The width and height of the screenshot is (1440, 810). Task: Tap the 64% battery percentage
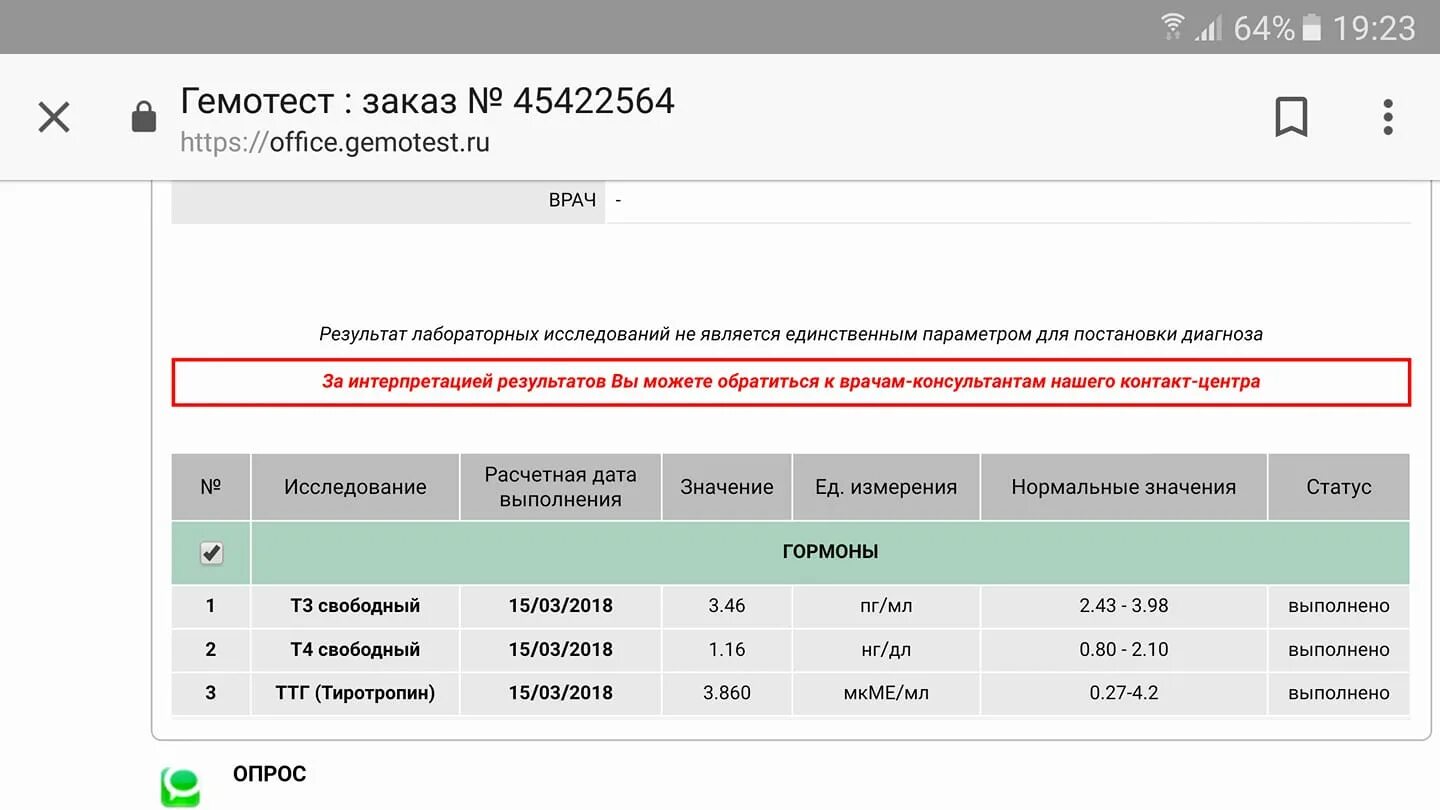coord(1264,28)
